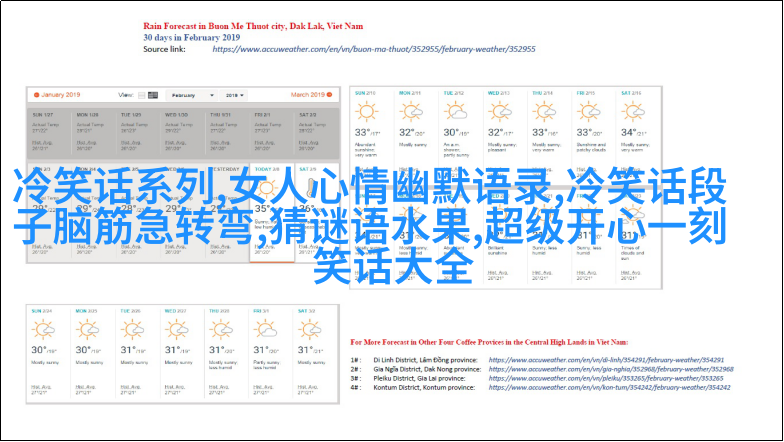Image resolution: width=784 pixels, height=442 pixels.
Task: Switch to the calendar grid view icon
Action: tap(153, 95)
